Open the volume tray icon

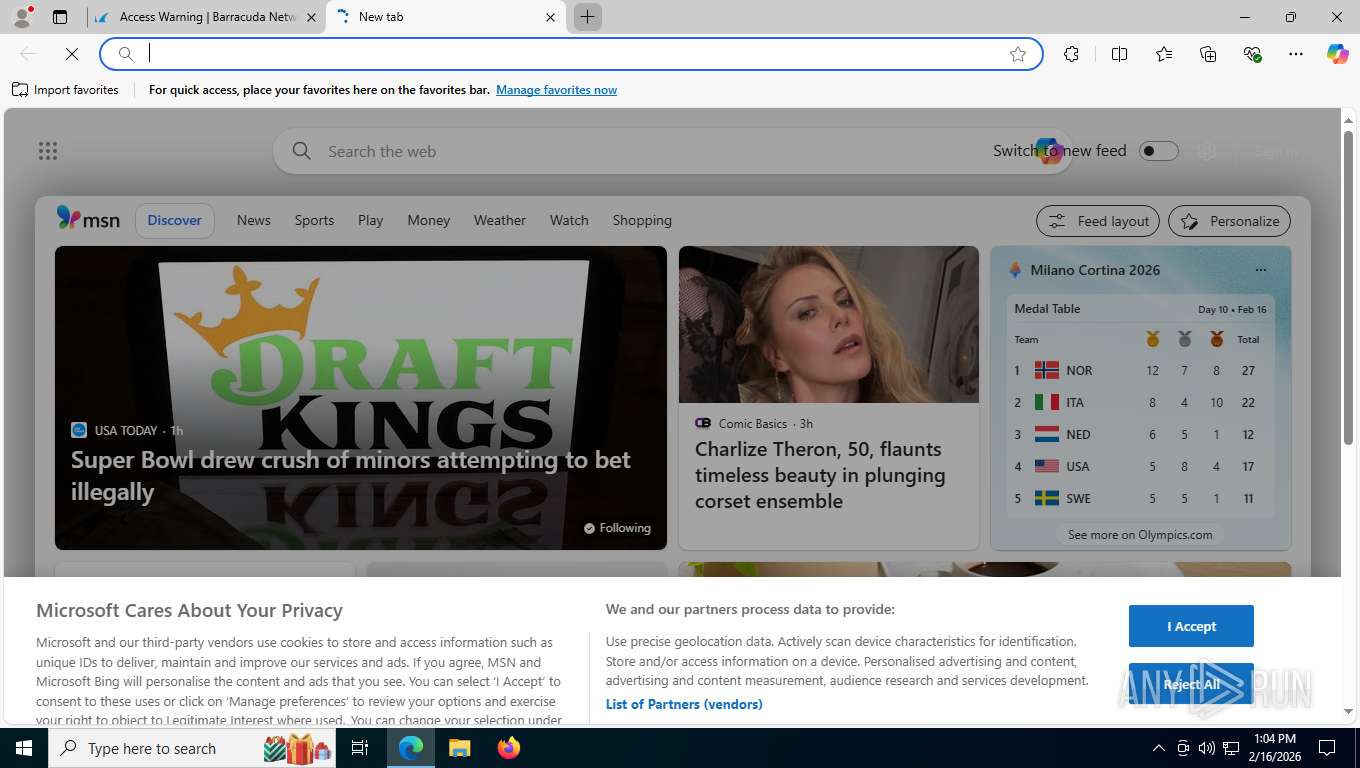click(1207, 748)
